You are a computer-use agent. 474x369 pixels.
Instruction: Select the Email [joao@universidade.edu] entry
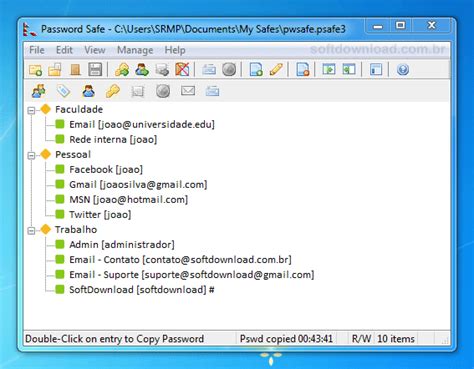click(x=142, y=124)
